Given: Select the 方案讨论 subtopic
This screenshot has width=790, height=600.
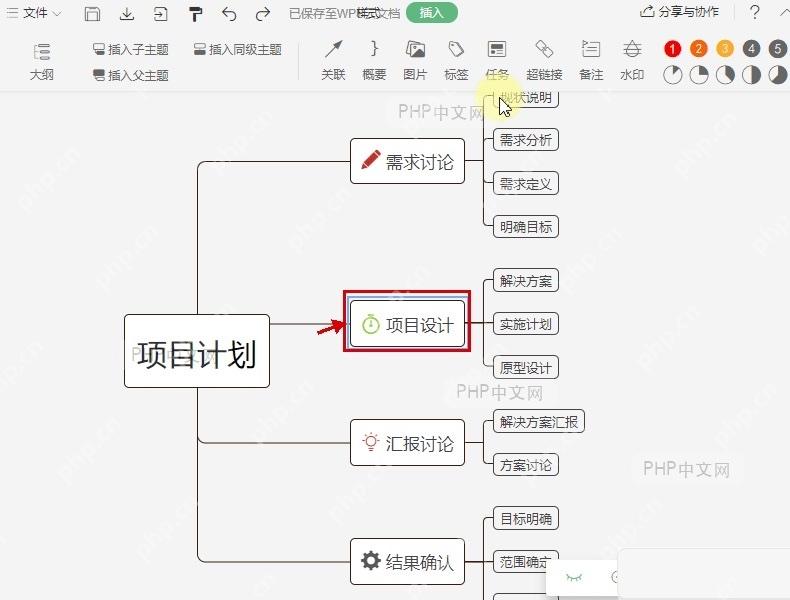Looking at the screenshot, I should tap(525, 464).
